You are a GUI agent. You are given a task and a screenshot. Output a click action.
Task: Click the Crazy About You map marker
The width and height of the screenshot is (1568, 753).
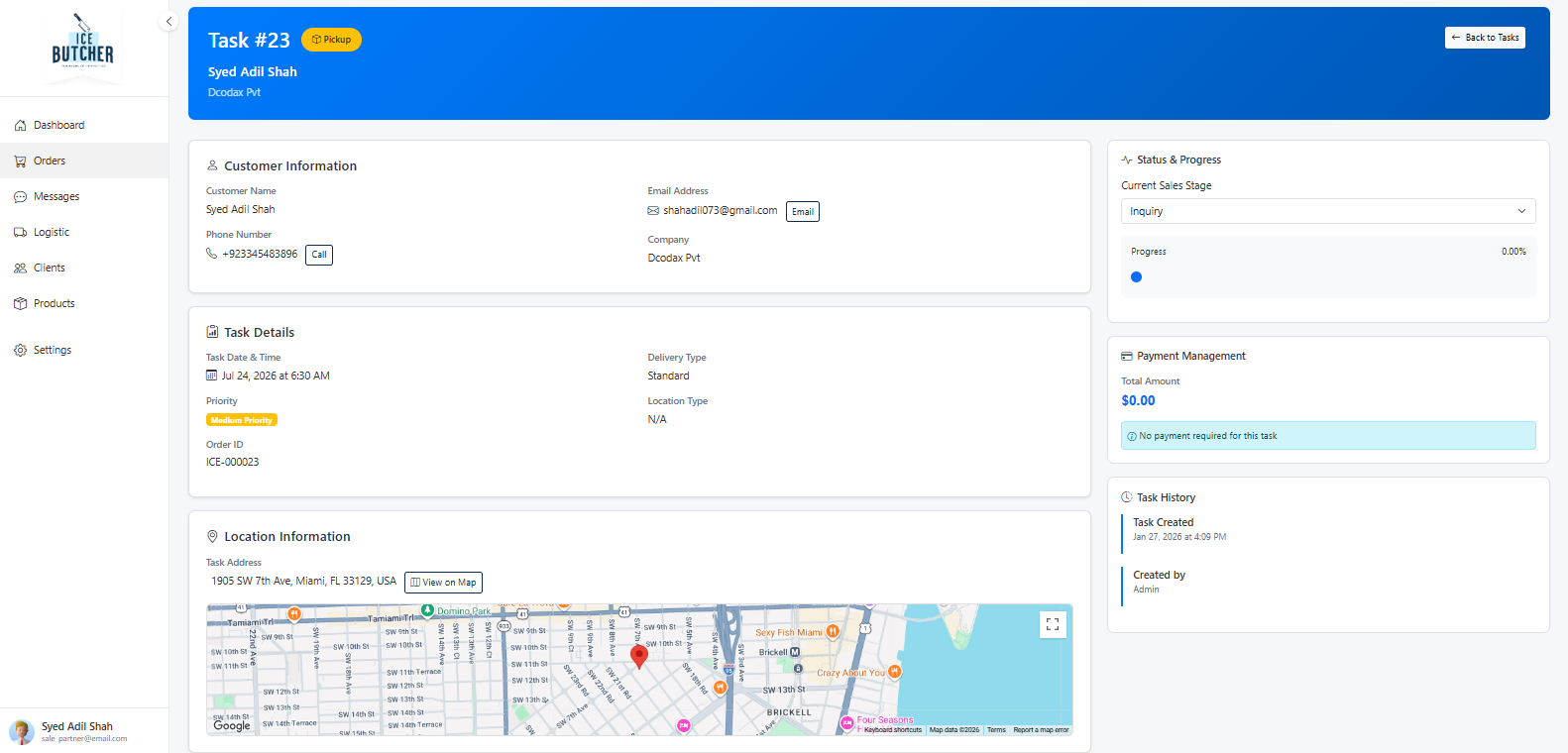click(895, 672)
